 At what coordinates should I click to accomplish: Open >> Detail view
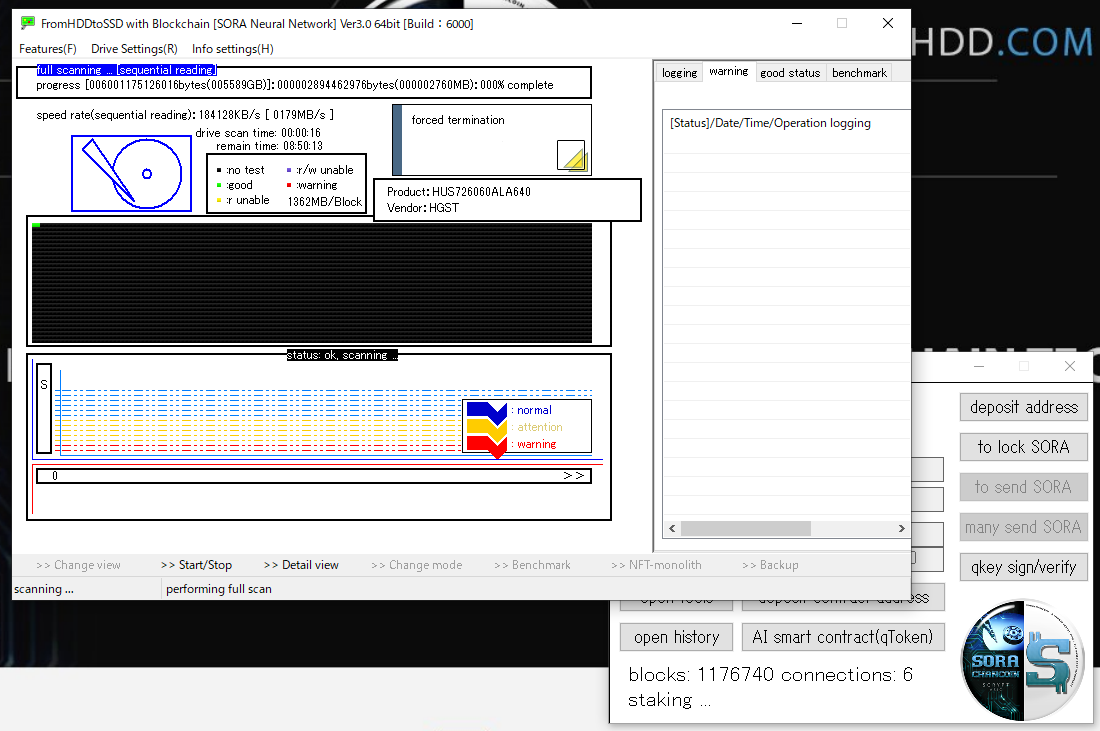coord(301,565)
